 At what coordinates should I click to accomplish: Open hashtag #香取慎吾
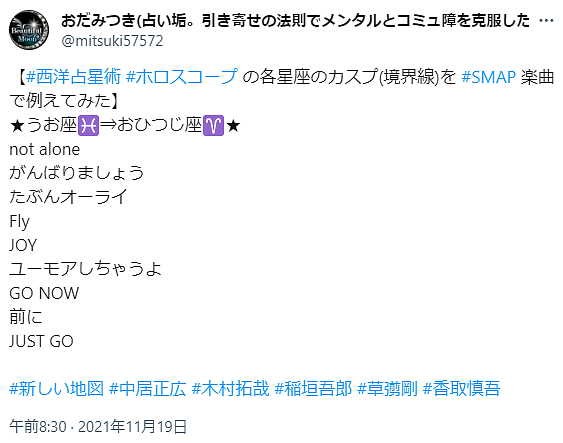click(x=462, y=388)
